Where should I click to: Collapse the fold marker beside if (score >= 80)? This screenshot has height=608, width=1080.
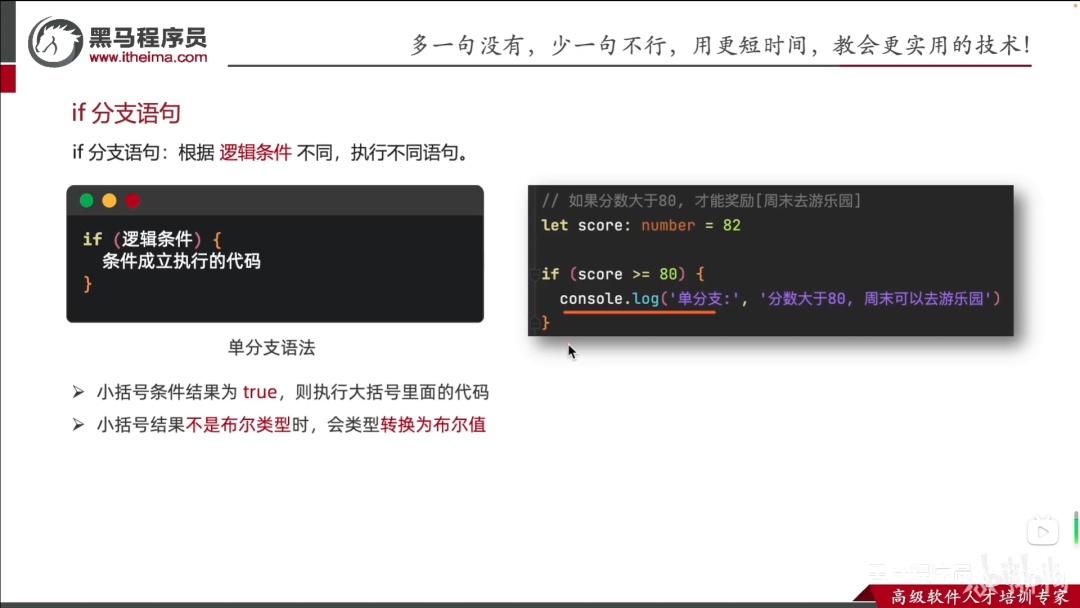point(534,274)
